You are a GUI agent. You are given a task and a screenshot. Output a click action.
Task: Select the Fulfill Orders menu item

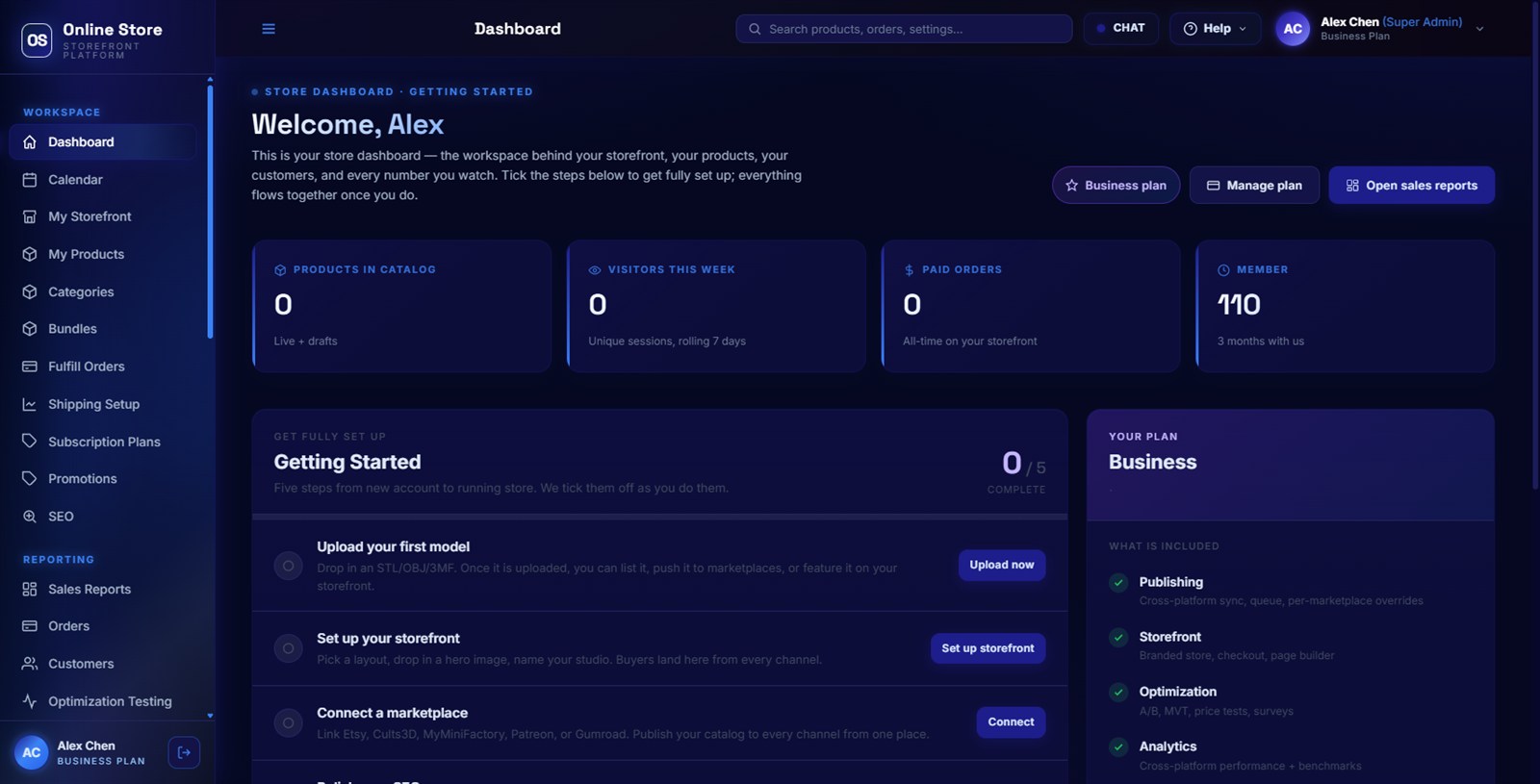[x=103, y=367]
